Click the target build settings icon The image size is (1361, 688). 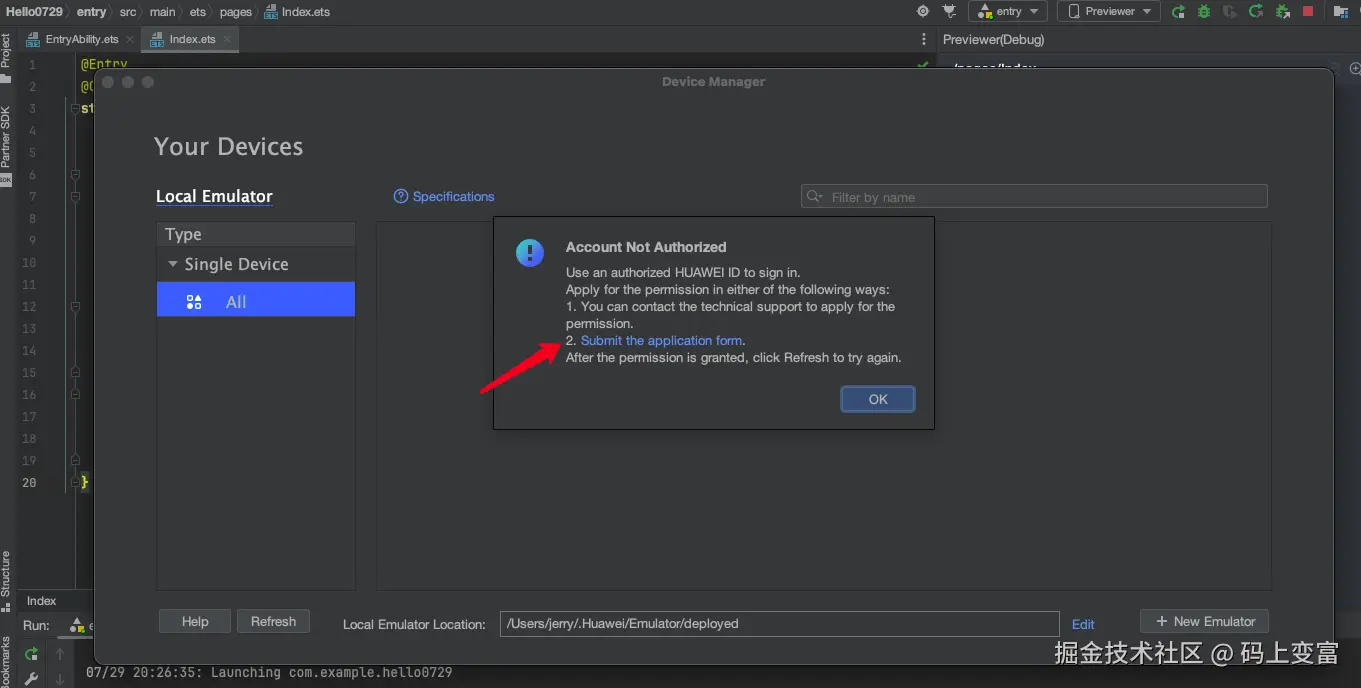coord(922,12)
